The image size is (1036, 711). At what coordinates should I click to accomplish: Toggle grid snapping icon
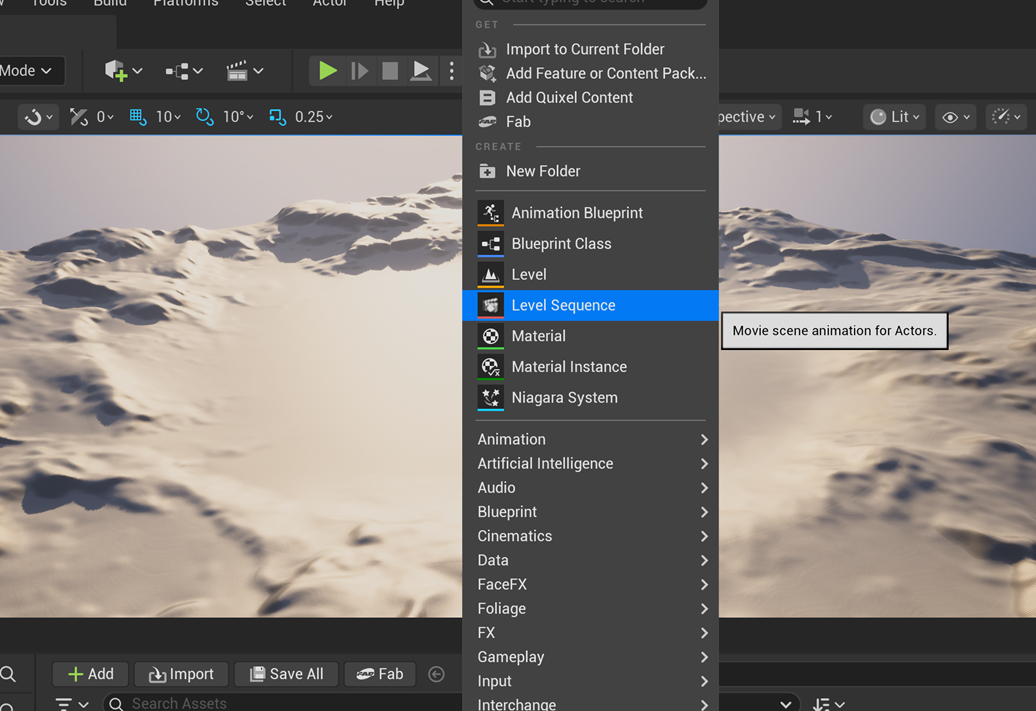pos(137,117)
